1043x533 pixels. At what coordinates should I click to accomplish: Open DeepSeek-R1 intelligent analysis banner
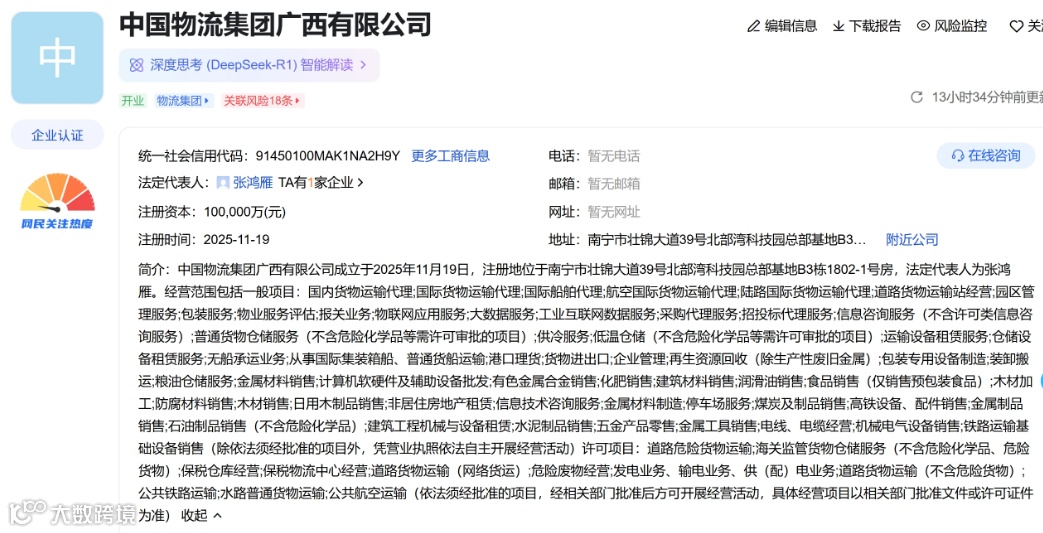pyautogui.click(x=249, y=65)
